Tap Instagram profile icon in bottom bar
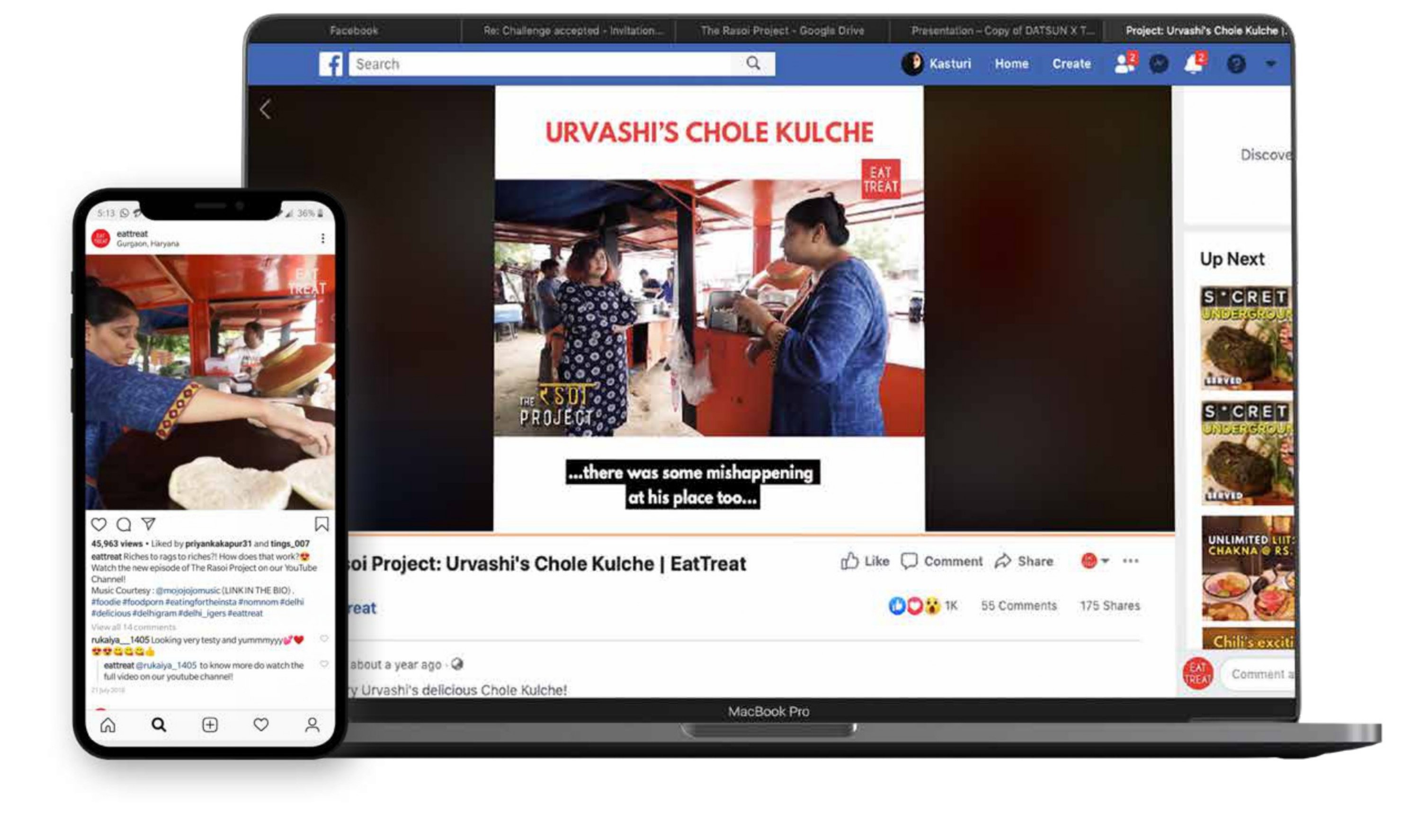Viewport: 1420px width, 840px height. tap(312, 725)
